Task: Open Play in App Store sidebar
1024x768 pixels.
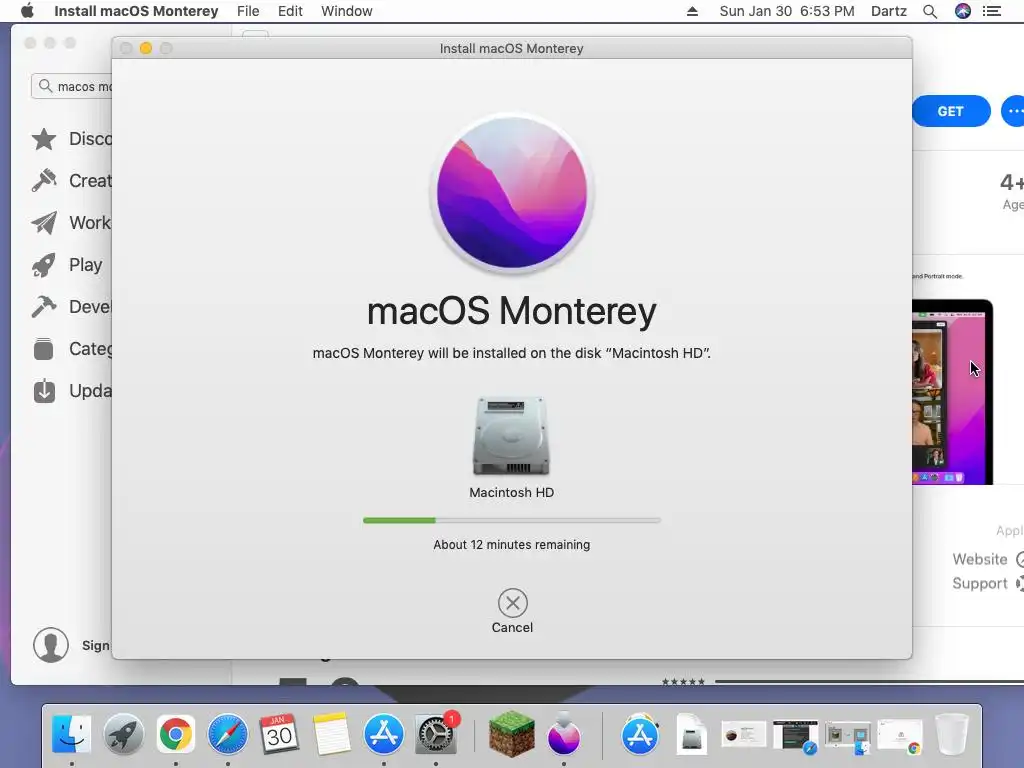Action: 67,264
